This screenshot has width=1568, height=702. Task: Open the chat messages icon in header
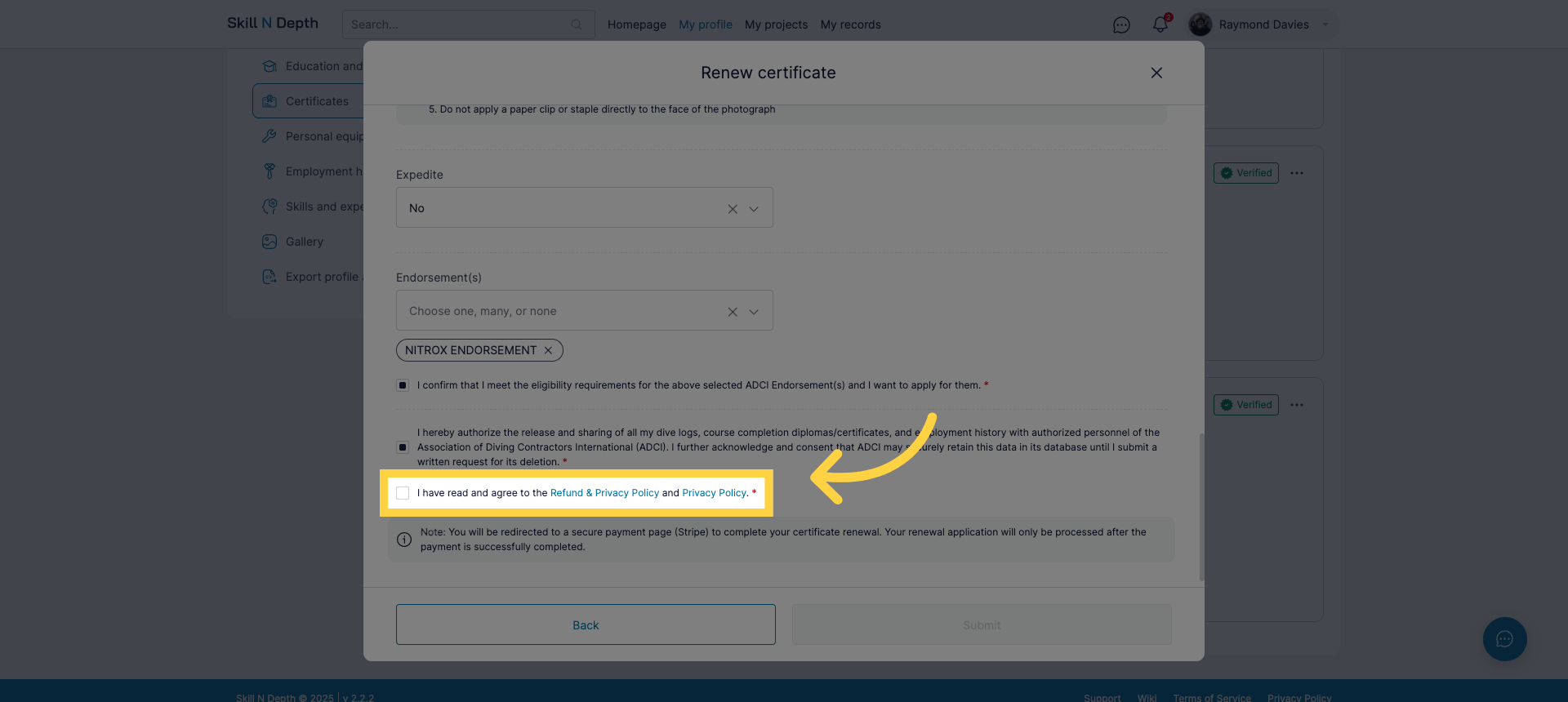(1121, 24)
